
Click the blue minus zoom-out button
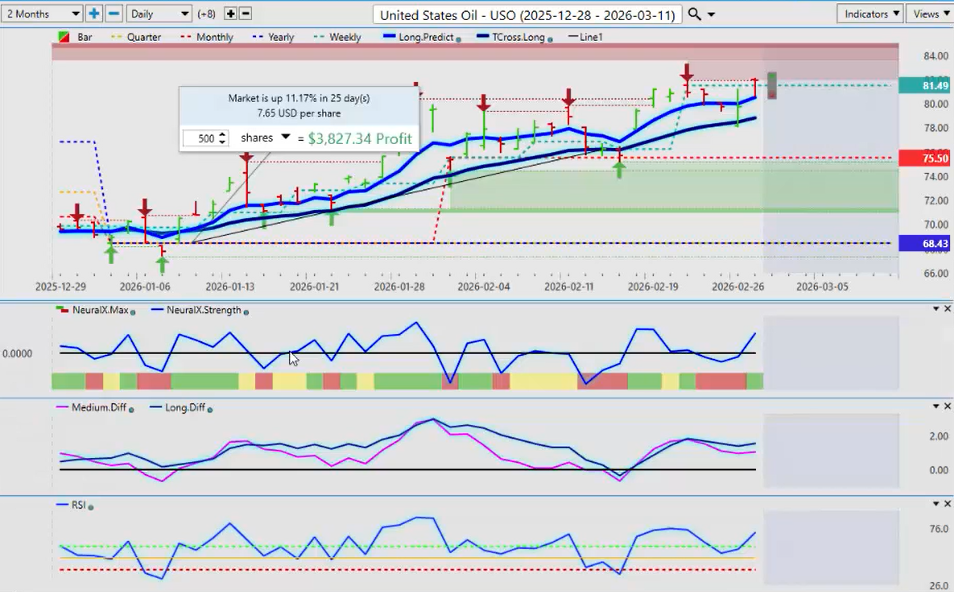click(x=114, y=14)
